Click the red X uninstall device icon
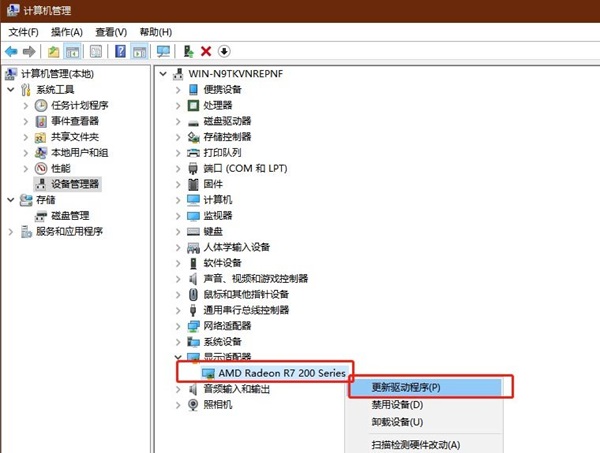Screen dimensions: 600x453 [206, 51]
